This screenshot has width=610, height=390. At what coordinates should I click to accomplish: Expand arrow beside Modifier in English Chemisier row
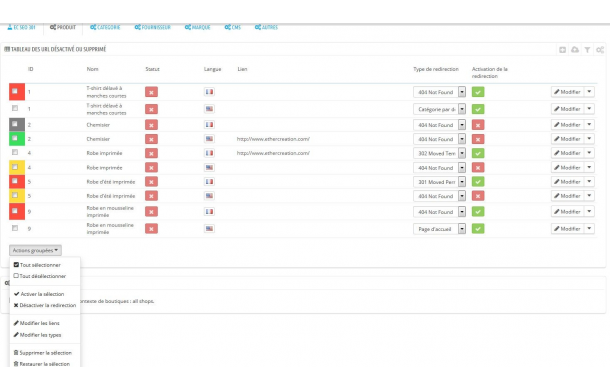pyautogui.click(x=589, y=139)
